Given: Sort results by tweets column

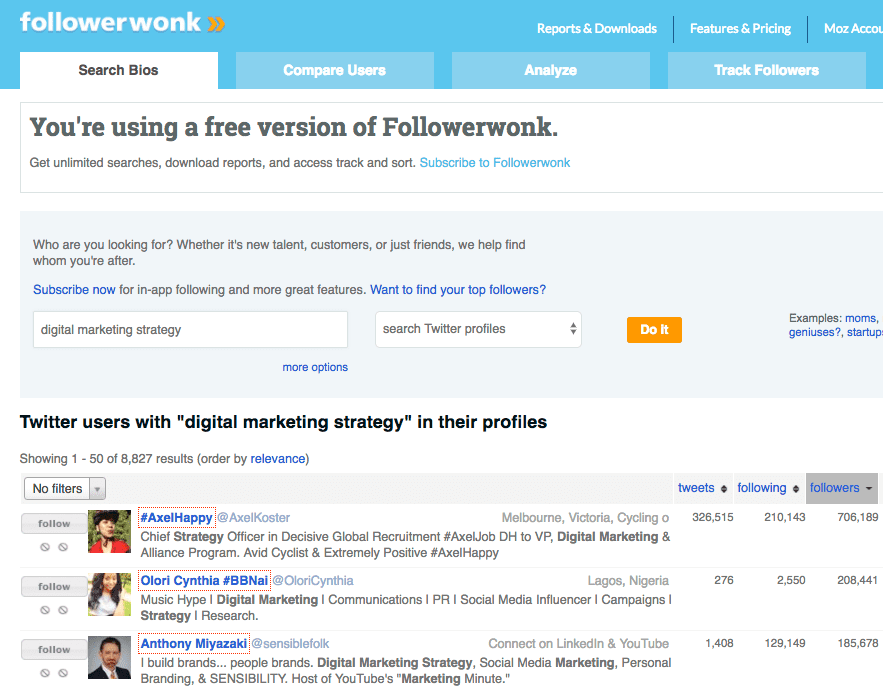Looking at the screenshot, I should coord(702,488).
